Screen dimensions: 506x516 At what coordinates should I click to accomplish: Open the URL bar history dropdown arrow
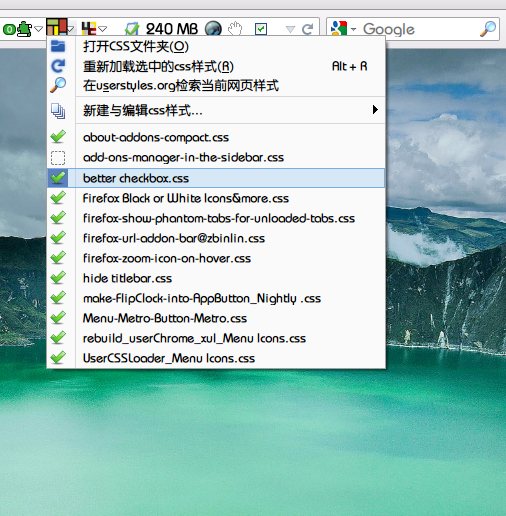[290, 29]
